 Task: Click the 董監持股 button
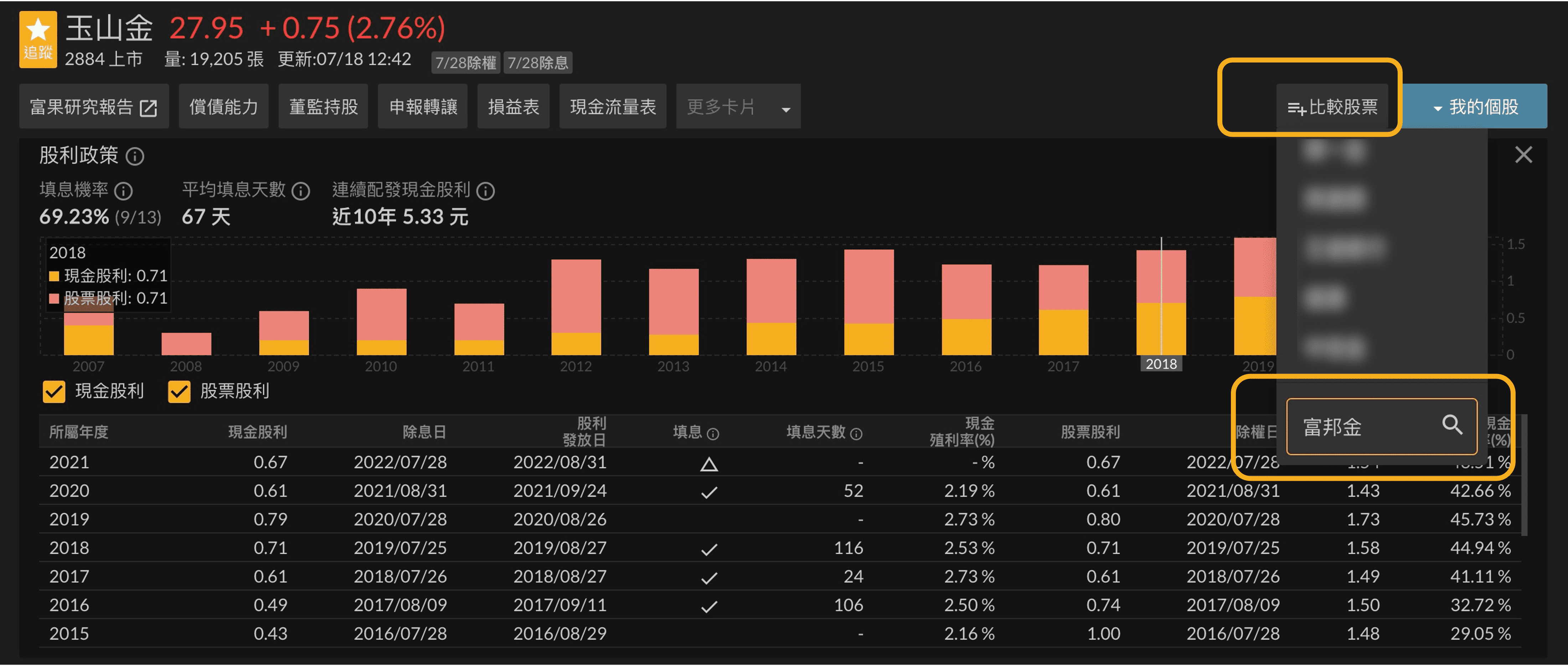click(323, 106)
